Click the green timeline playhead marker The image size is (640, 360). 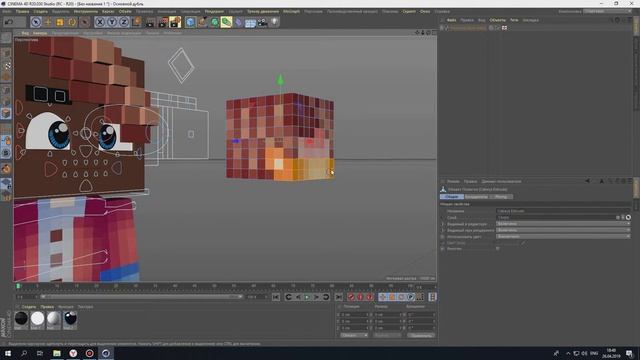[18, 287]
